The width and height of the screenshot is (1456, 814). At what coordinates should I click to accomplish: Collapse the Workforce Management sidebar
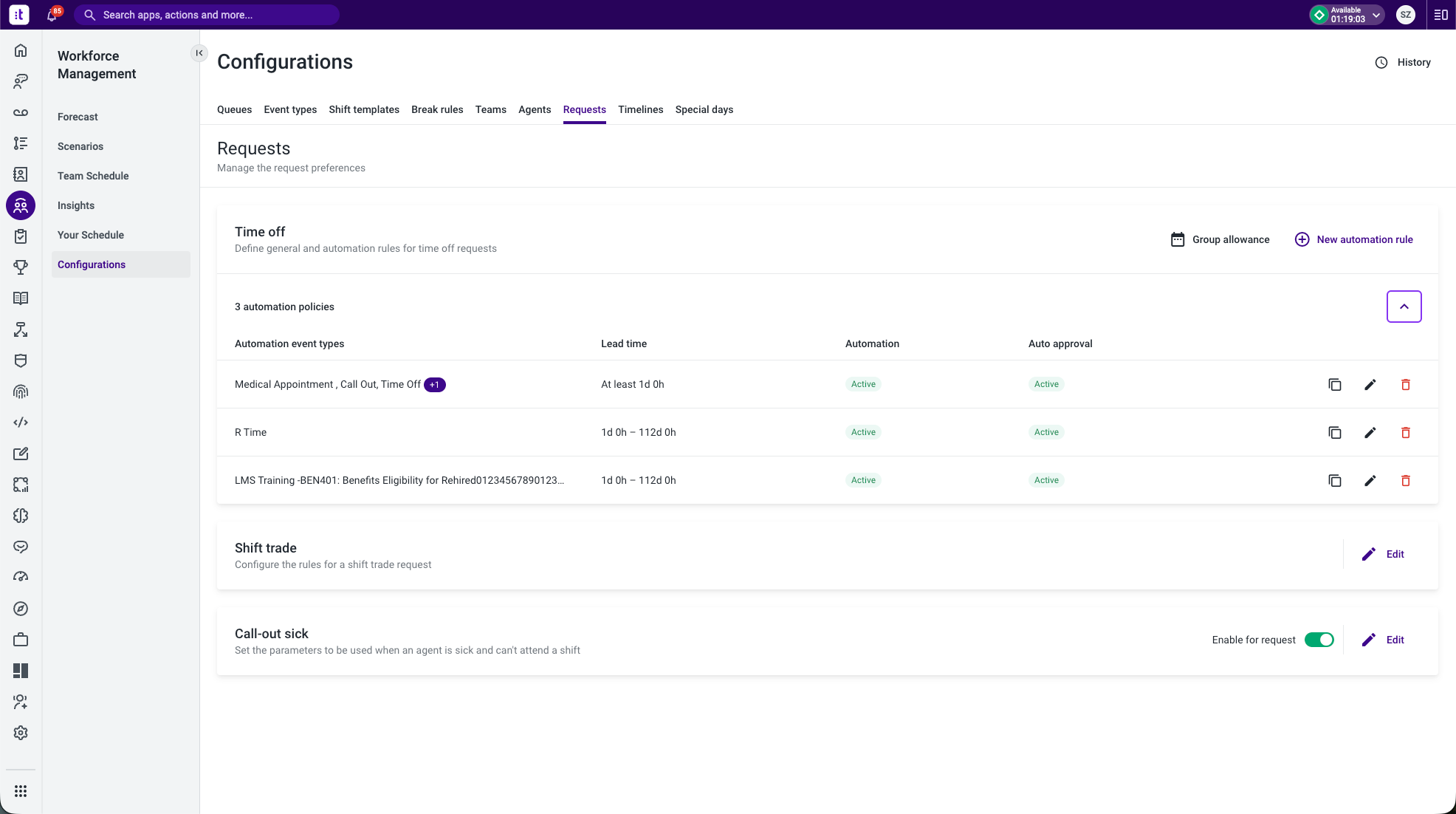(x=199, y=53)
